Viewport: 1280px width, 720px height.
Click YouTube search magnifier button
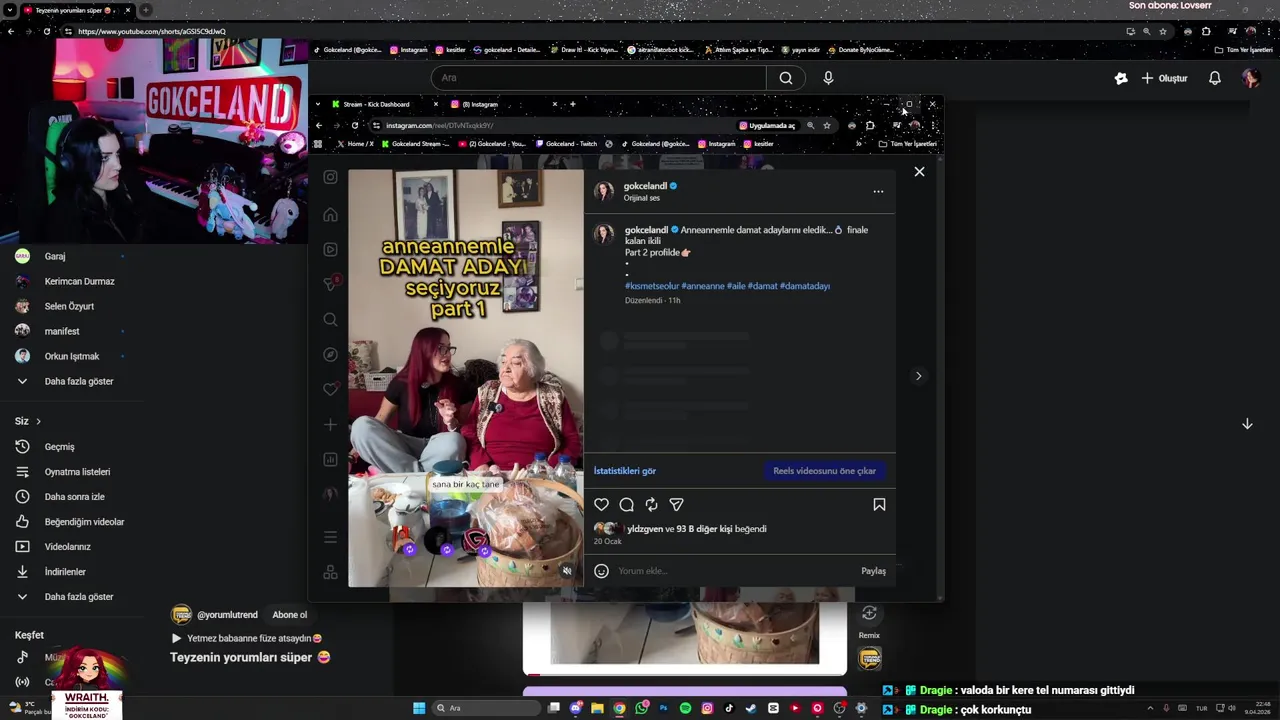click(786, 78)
